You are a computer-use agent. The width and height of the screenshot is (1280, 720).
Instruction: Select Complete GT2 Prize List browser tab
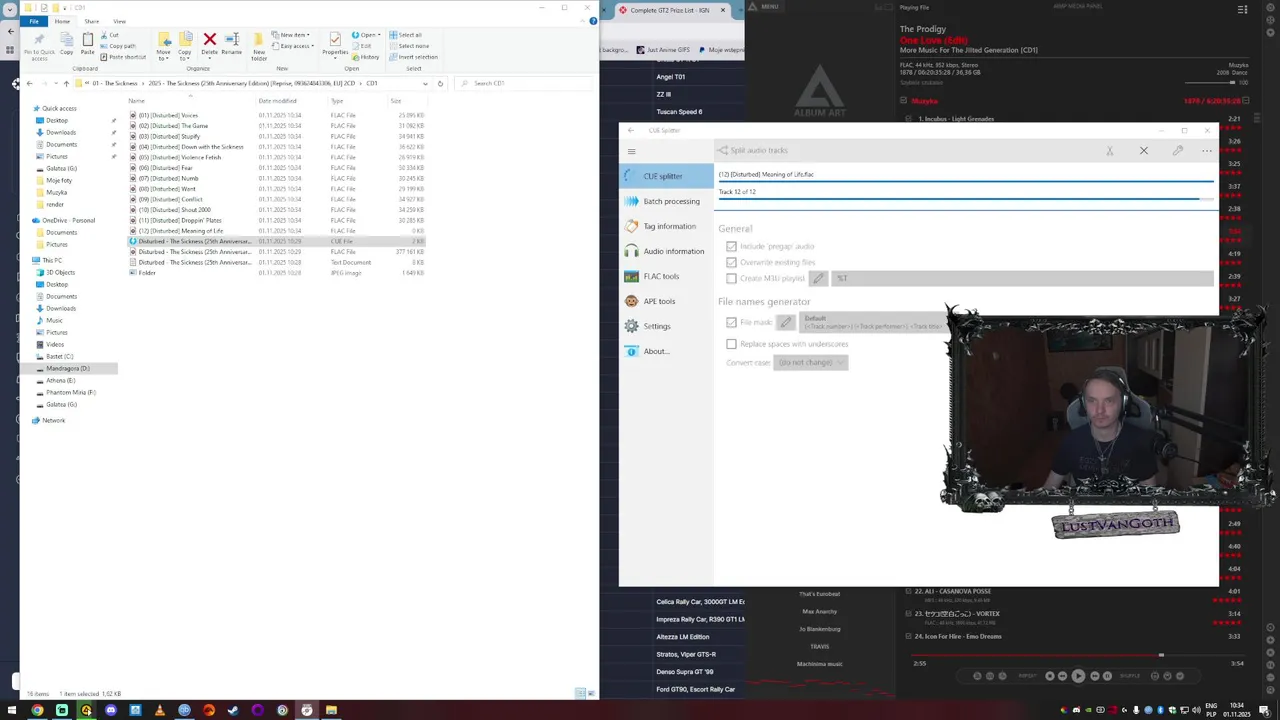click(x=671, y=10)
